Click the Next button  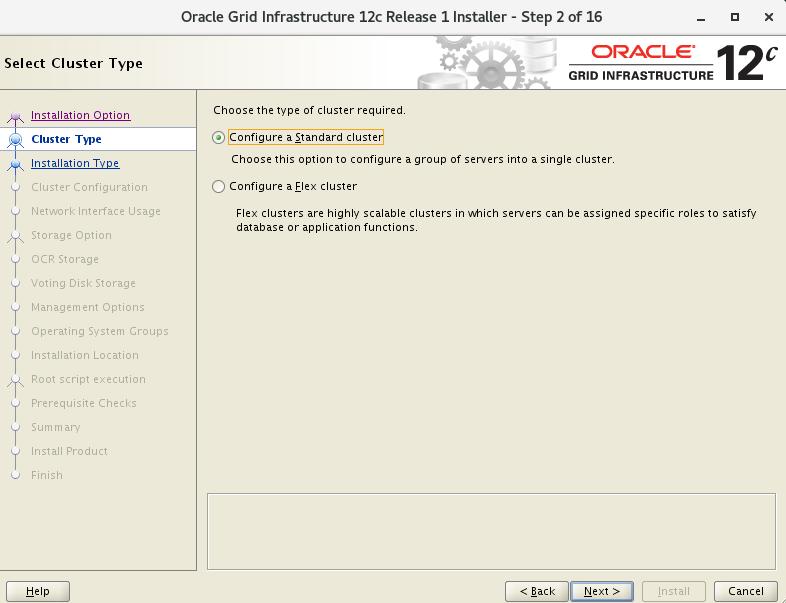tap(602, 591)
